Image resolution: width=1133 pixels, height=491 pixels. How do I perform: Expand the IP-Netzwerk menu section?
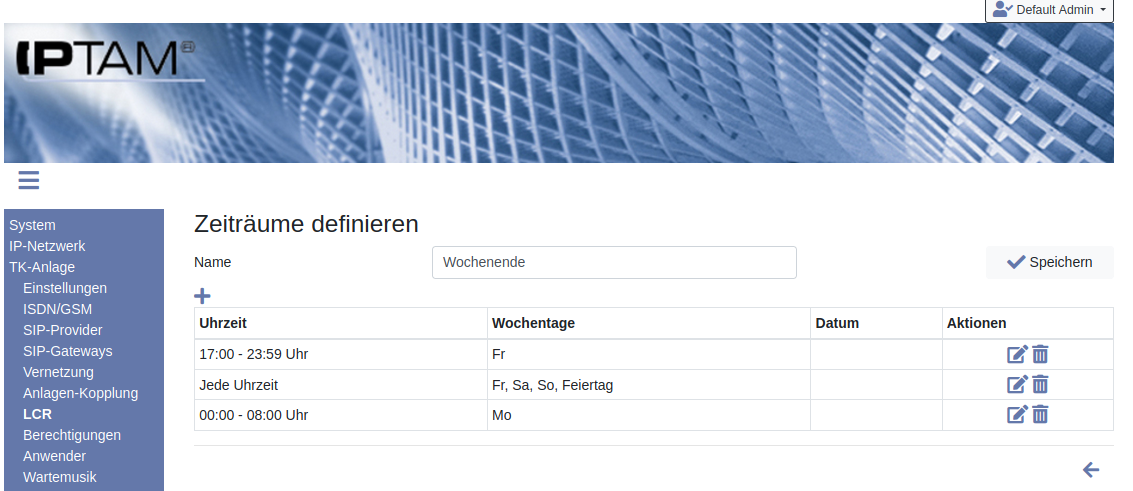(47, 246)
